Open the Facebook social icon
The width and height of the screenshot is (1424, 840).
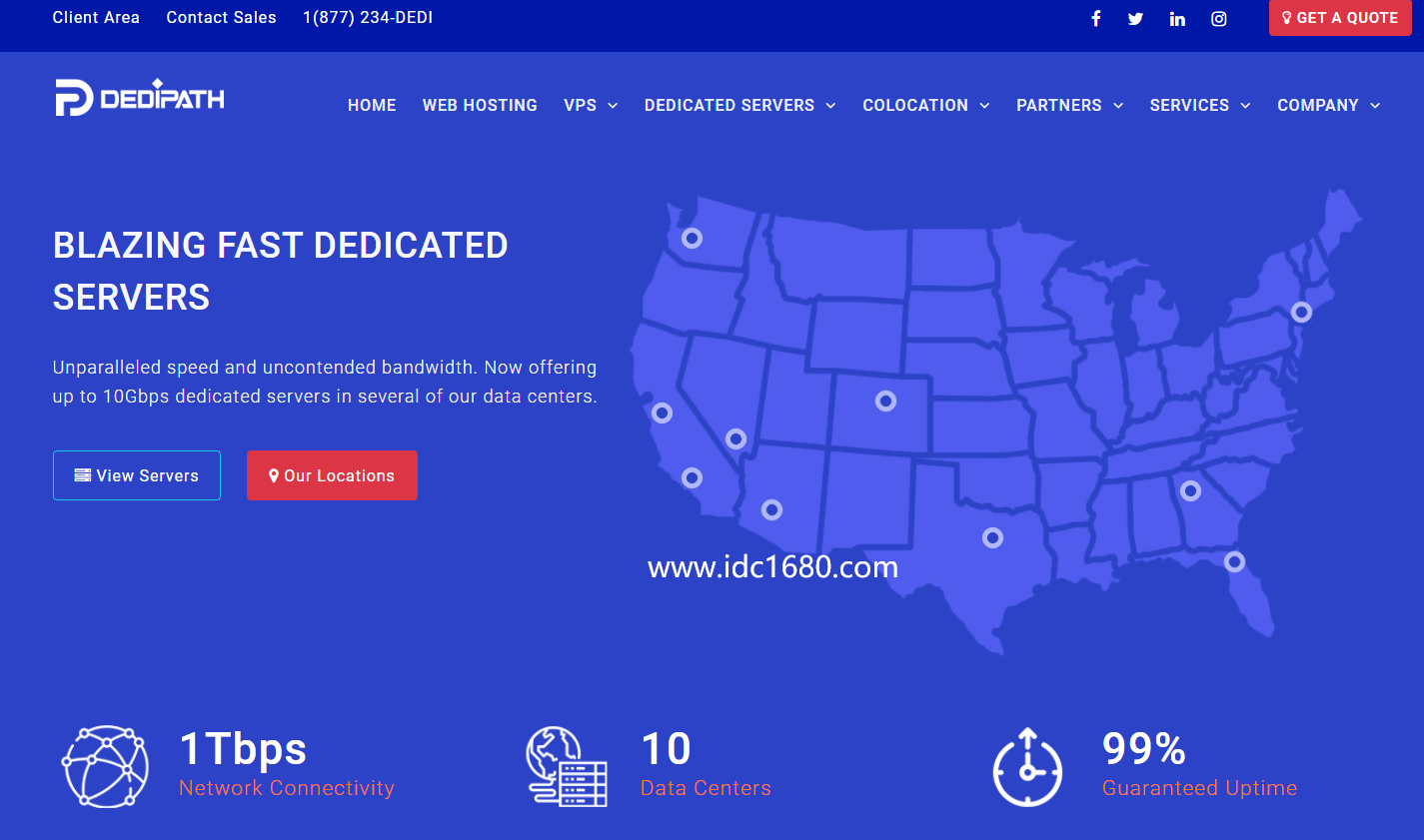pos(1096,18)
